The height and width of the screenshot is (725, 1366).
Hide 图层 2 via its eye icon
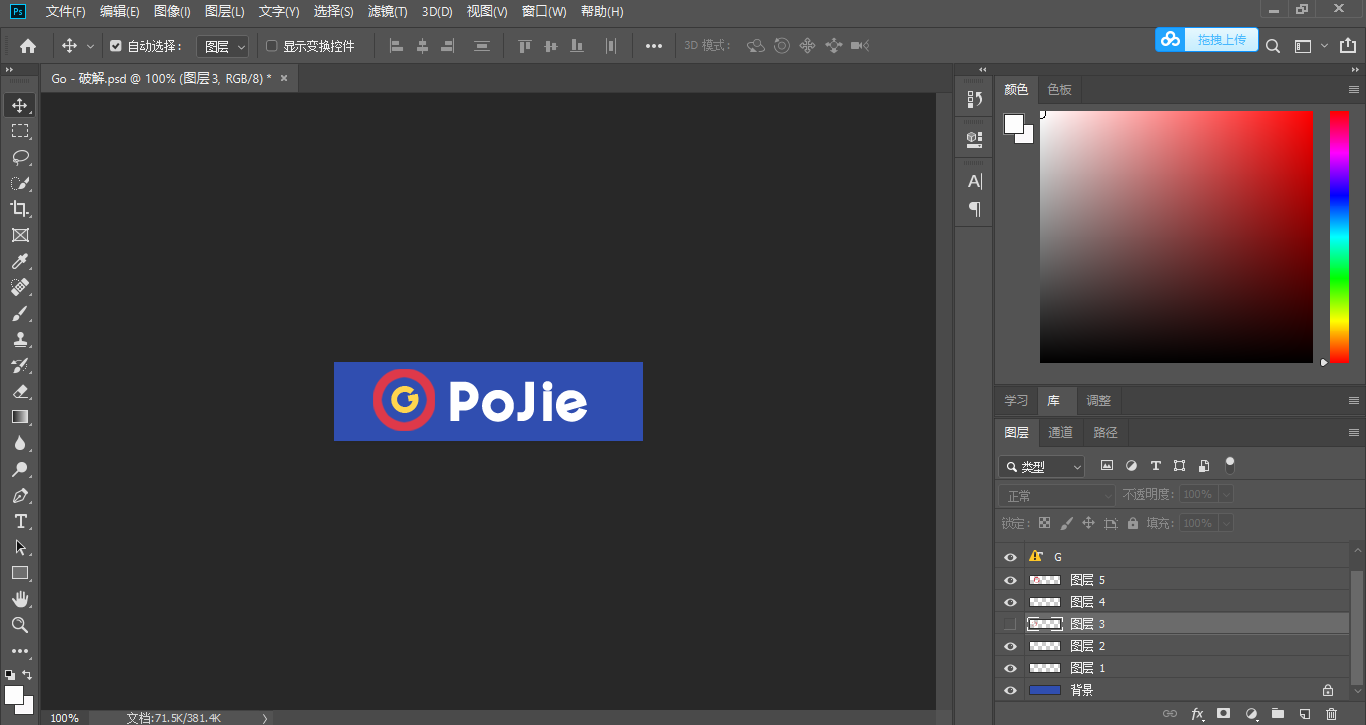[1010, 646]
